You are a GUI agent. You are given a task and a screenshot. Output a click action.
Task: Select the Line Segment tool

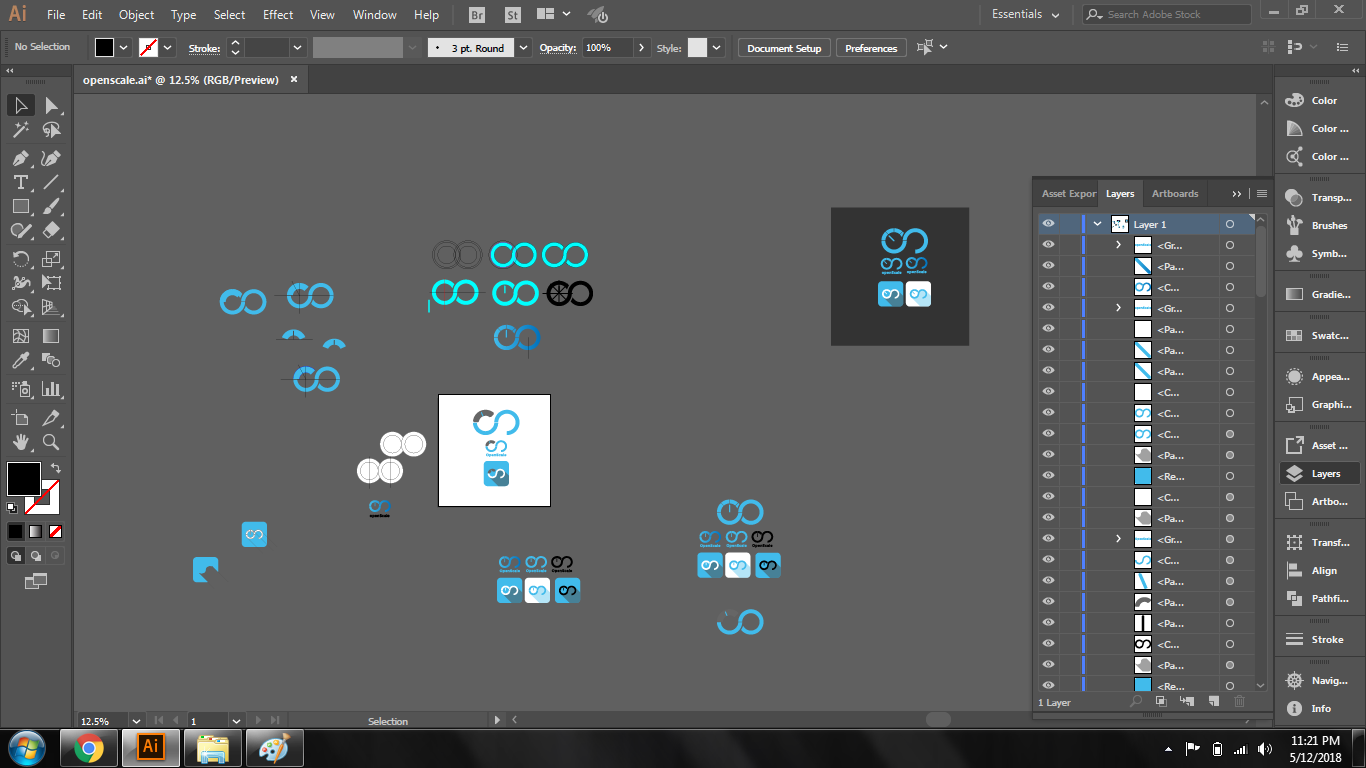pos(51,182)
